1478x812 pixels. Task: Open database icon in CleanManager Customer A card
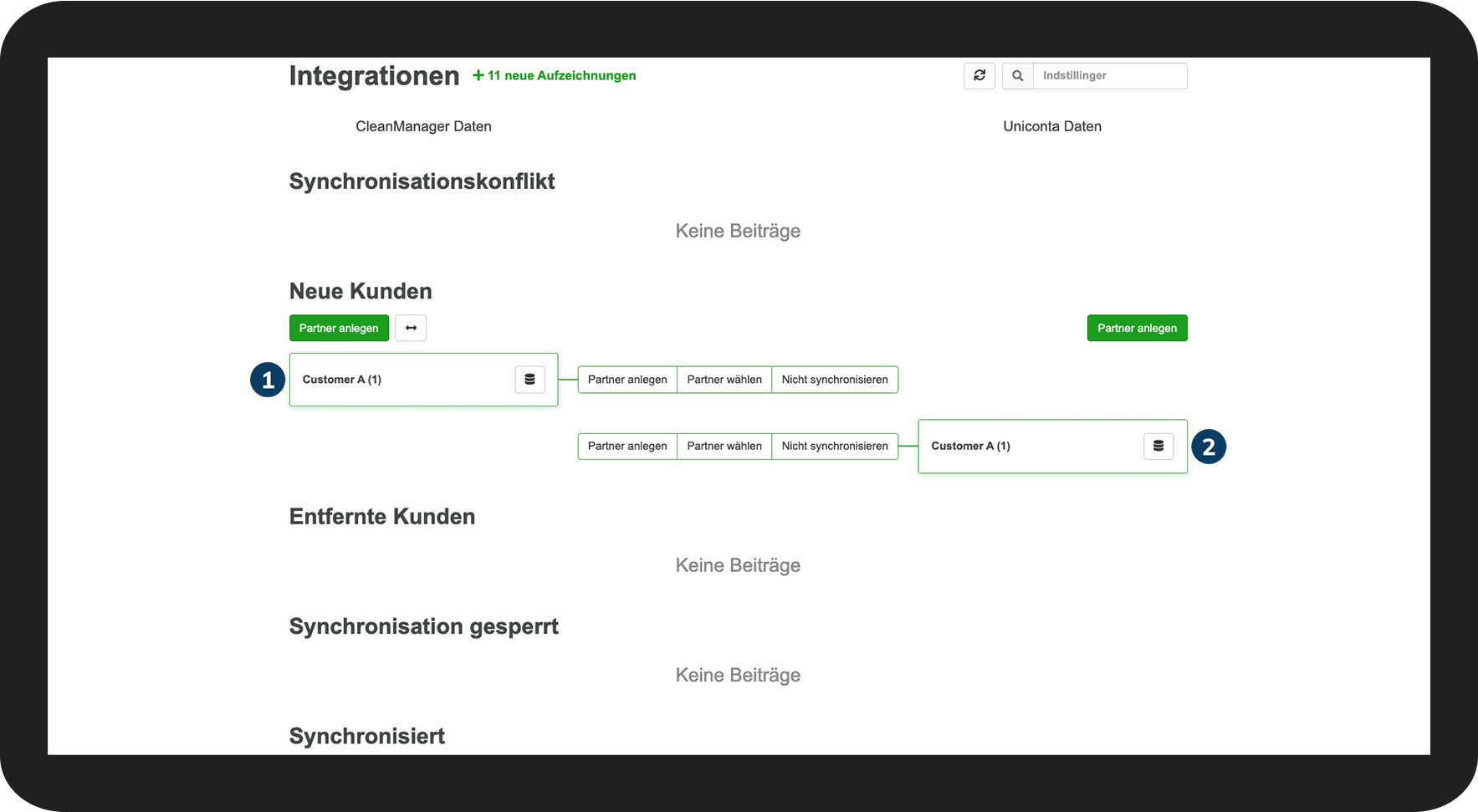coord(529,380)
